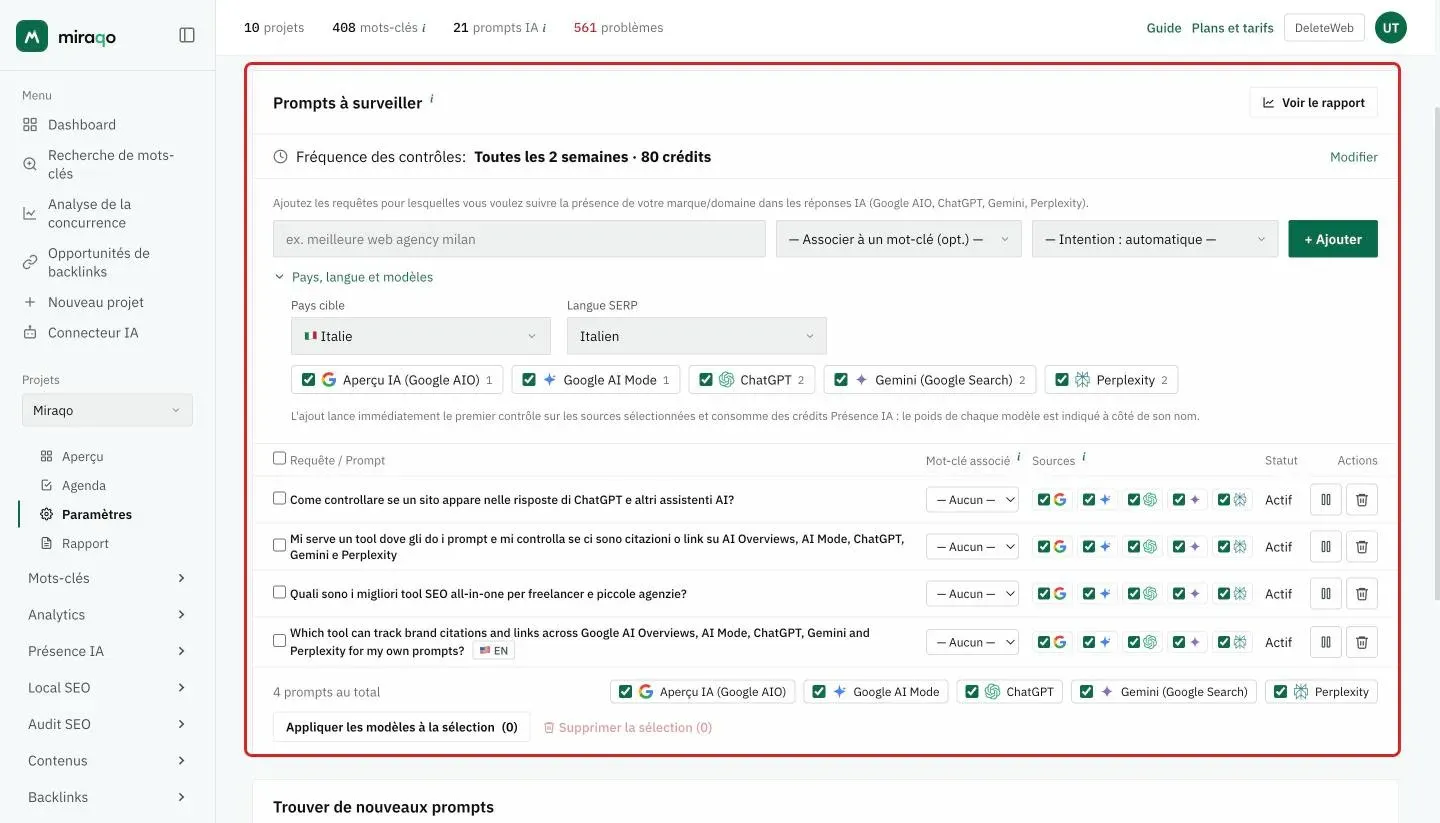This screenshot has height=823, width=1440.
Task: Click the prompt input field 'ex. meilleure web agency milan'
Action: (519, 239)
